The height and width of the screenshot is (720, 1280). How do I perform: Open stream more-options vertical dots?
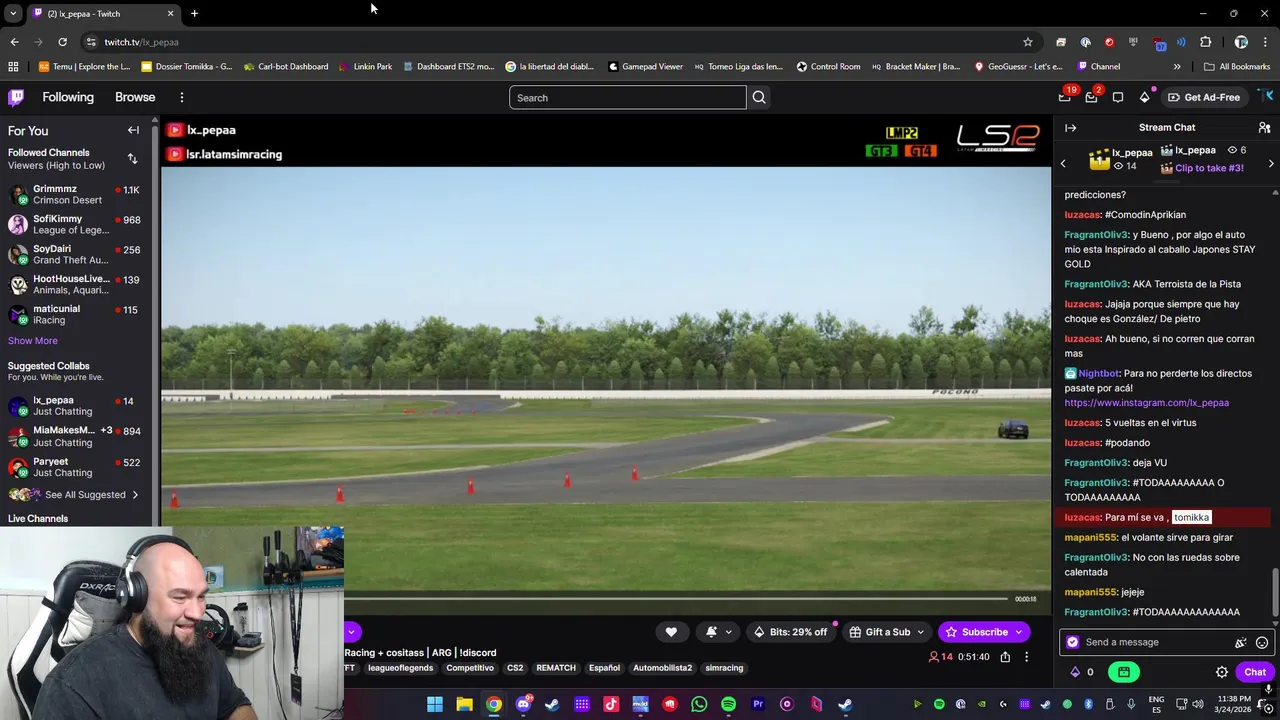[x=1026, y=657]
